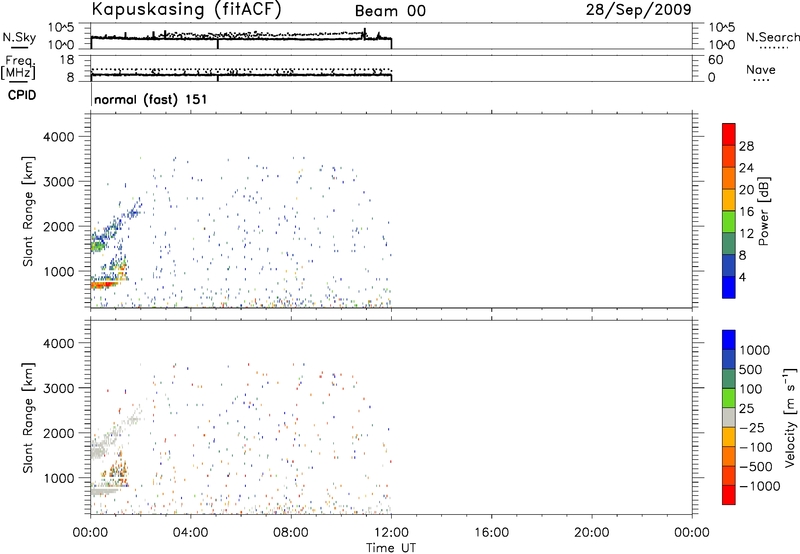Viewport: 800px width, 554px height.
Task: Click the "N.Search" legend label
Action: point(772,37)
